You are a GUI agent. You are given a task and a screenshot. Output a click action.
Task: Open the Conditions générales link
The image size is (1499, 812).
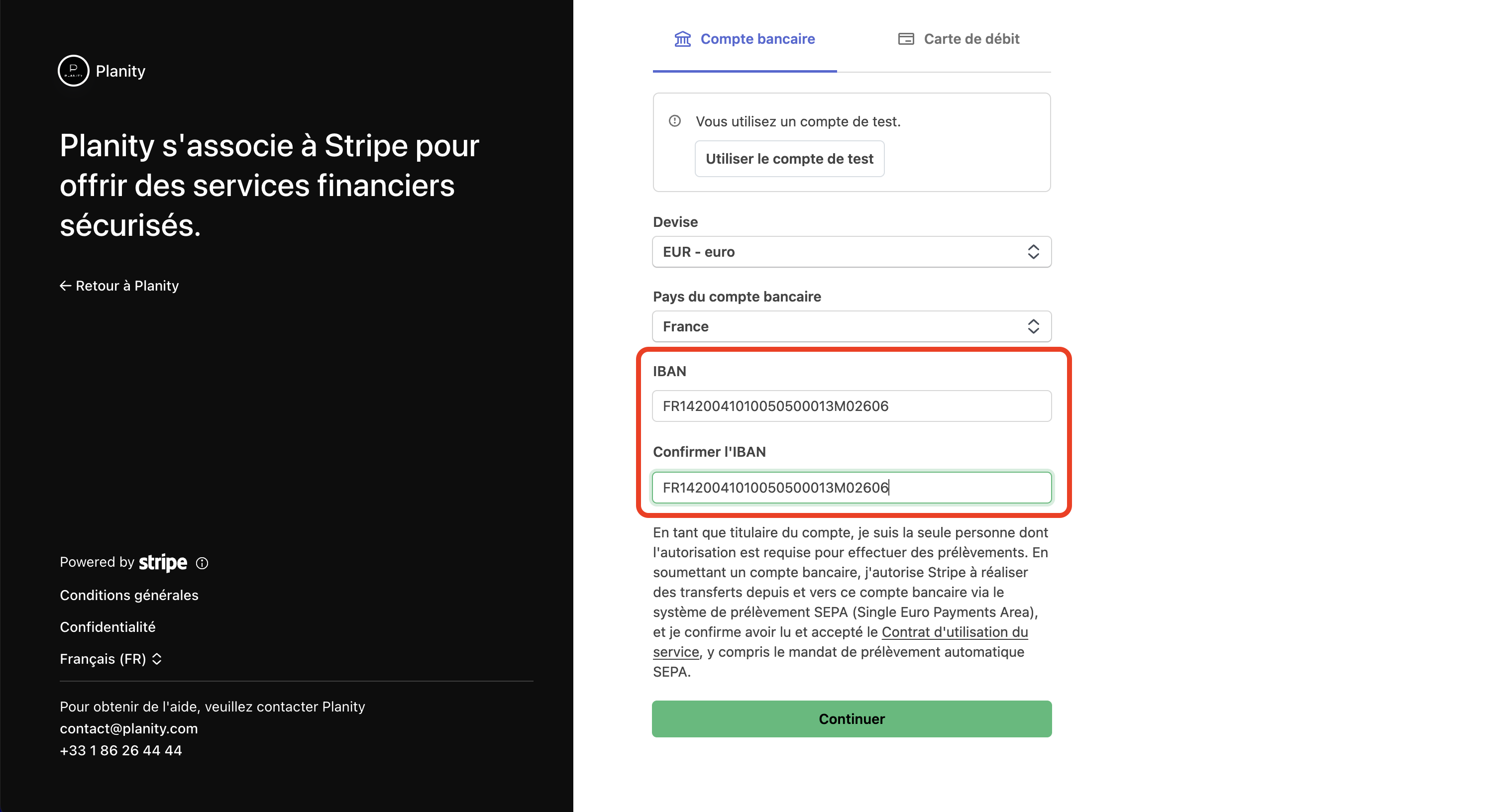point(129,595)
